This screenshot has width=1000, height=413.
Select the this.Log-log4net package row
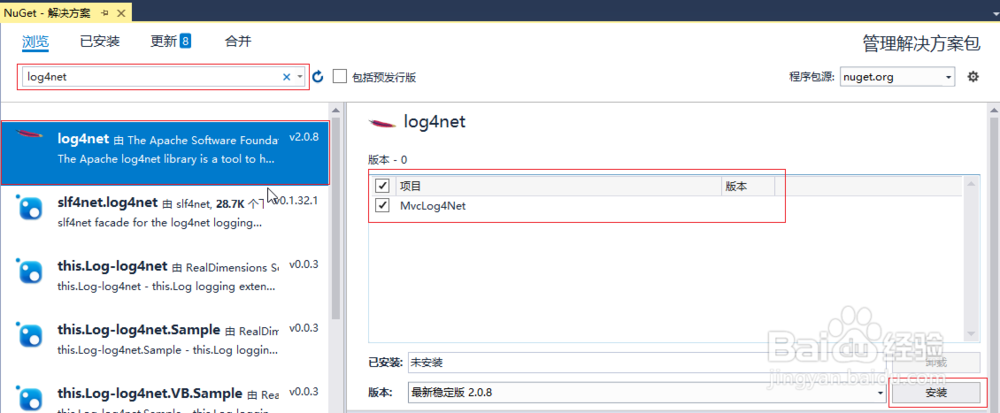click(165, 279)
